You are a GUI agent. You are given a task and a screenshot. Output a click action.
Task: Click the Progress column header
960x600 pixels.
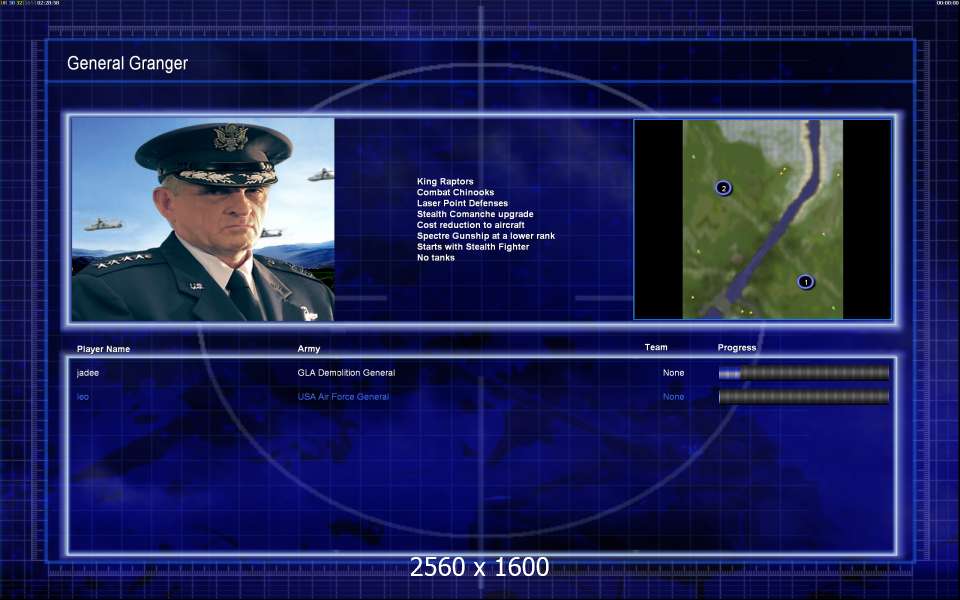pyautogui.click(x=737, y=348)
